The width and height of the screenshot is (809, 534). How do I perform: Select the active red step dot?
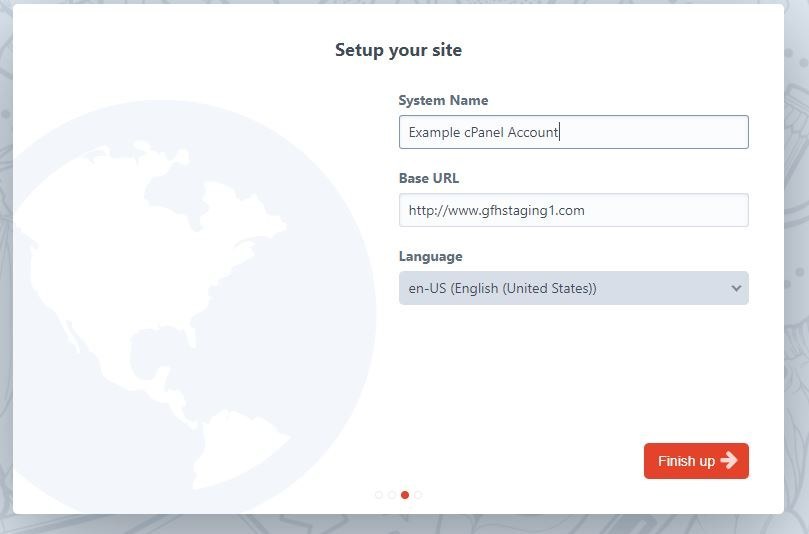tap(405, 494)
